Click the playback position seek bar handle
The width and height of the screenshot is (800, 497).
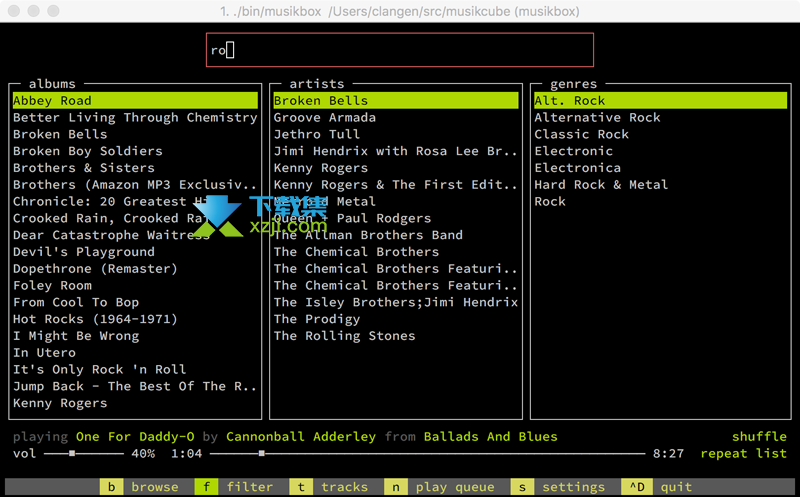[261, 453]
